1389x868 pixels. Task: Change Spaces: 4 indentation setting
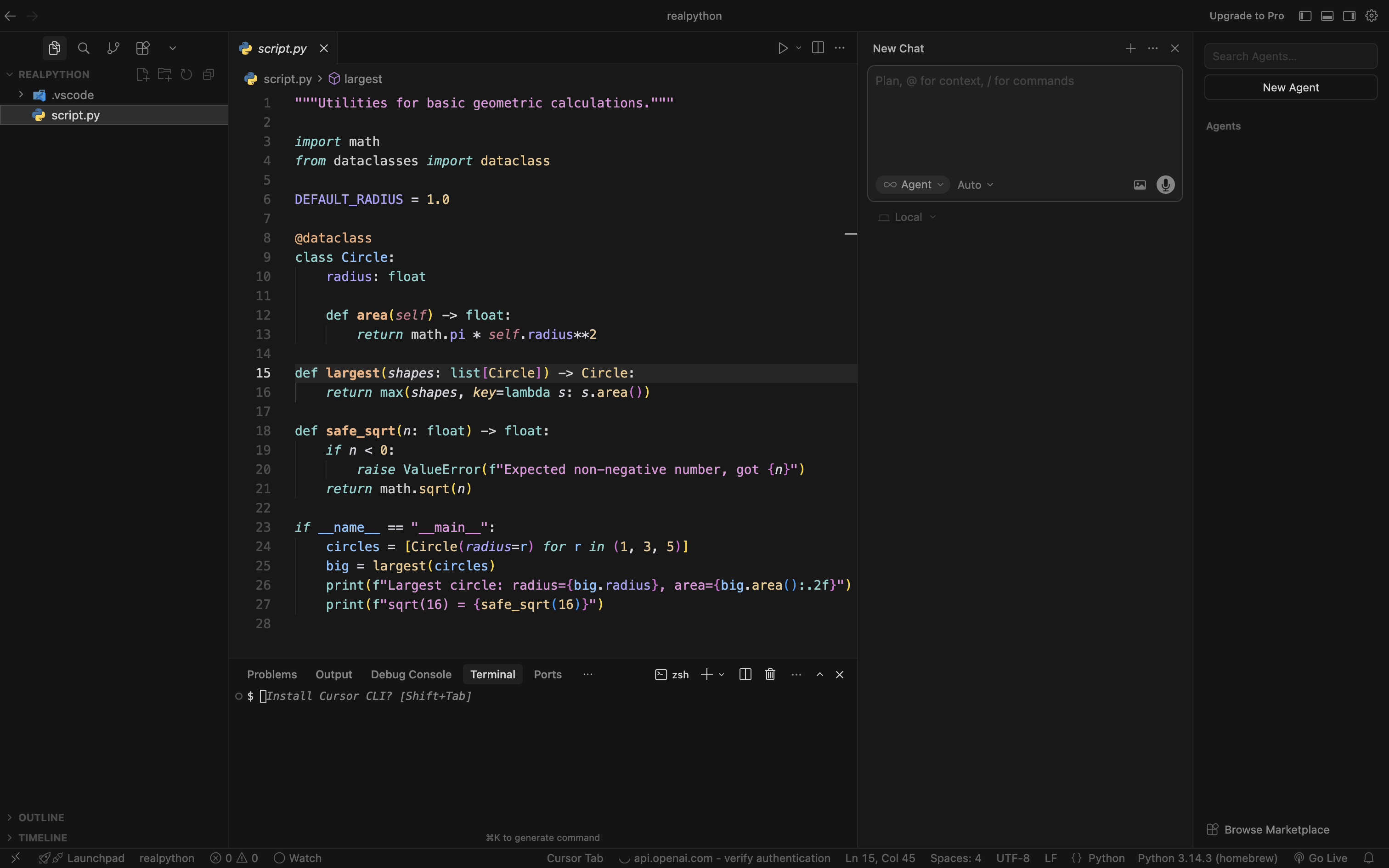coord(956,858)
